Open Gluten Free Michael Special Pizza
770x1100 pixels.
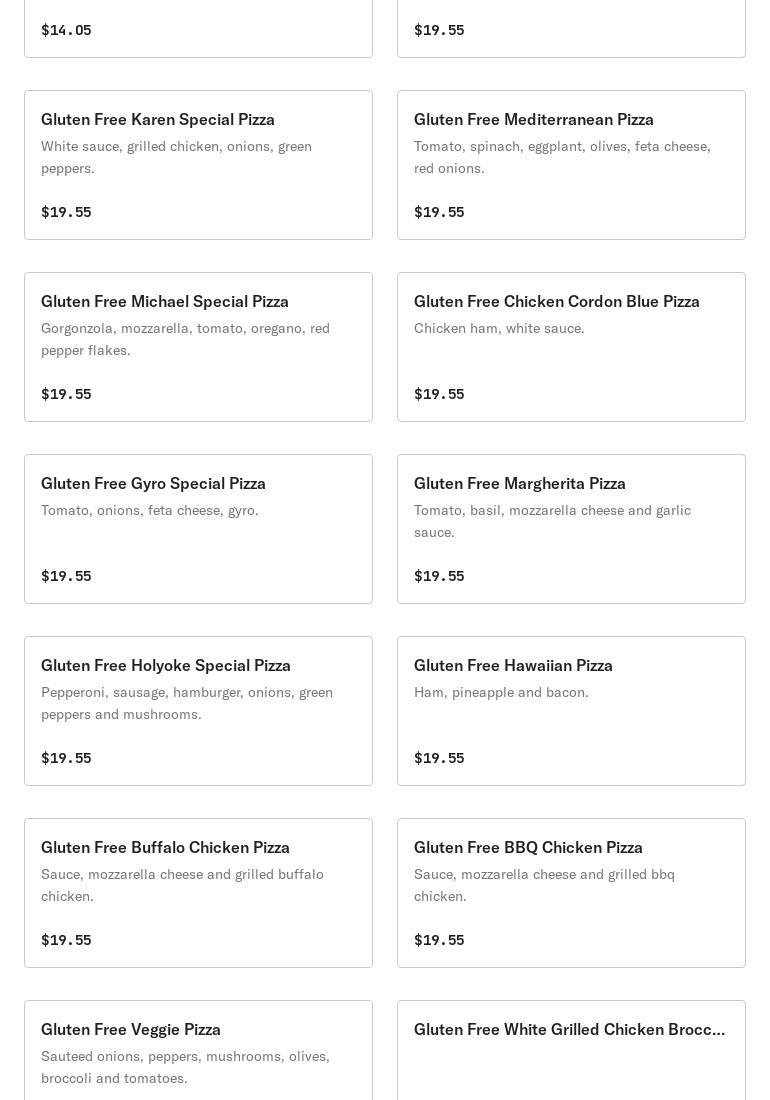pos(198,347)
